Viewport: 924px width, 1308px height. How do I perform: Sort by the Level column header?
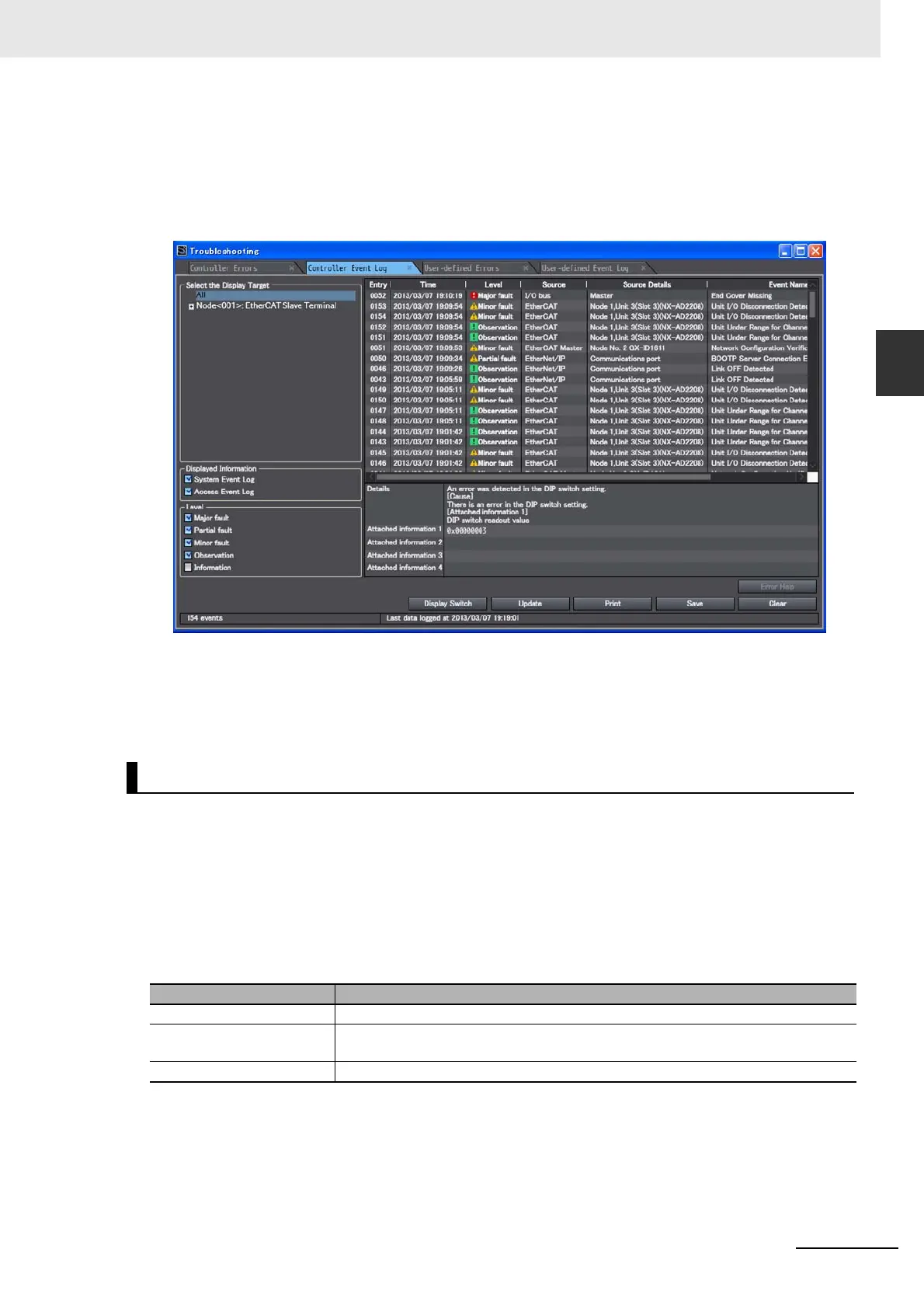coord(493,285)
